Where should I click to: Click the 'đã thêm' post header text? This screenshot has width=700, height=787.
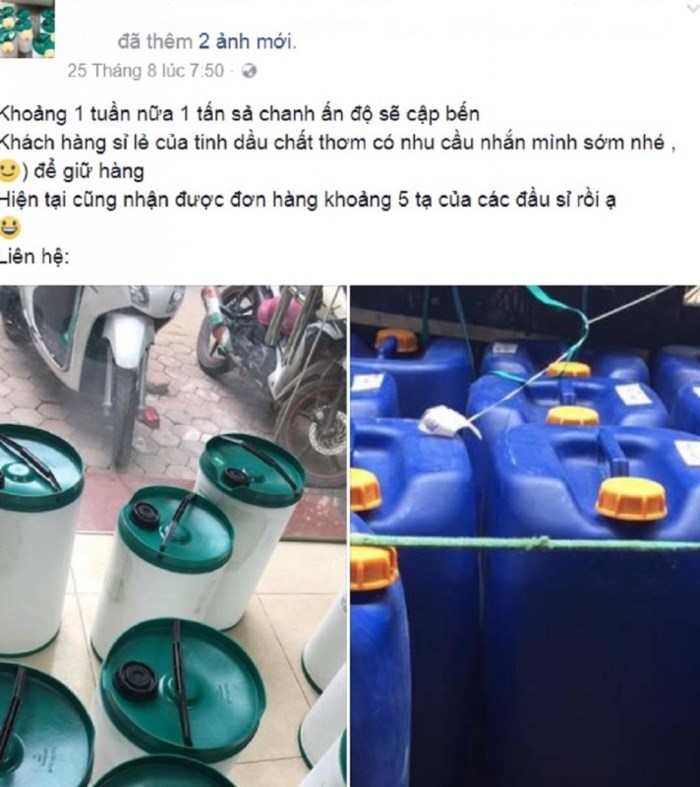pyautogui.click(x=155, y=42)
